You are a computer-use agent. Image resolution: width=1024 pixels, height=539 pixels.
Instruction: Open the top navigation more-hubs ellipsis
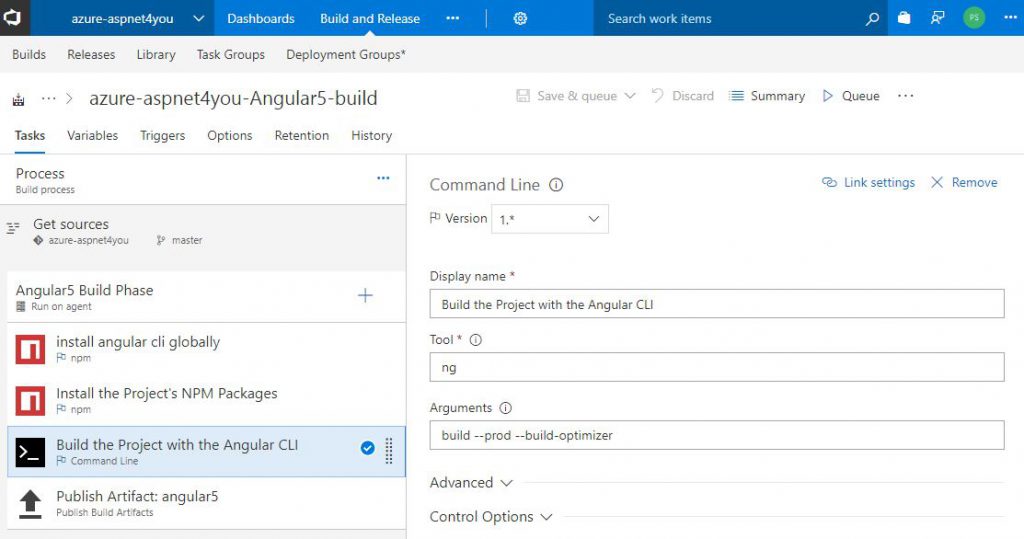(x=453, y=18)
